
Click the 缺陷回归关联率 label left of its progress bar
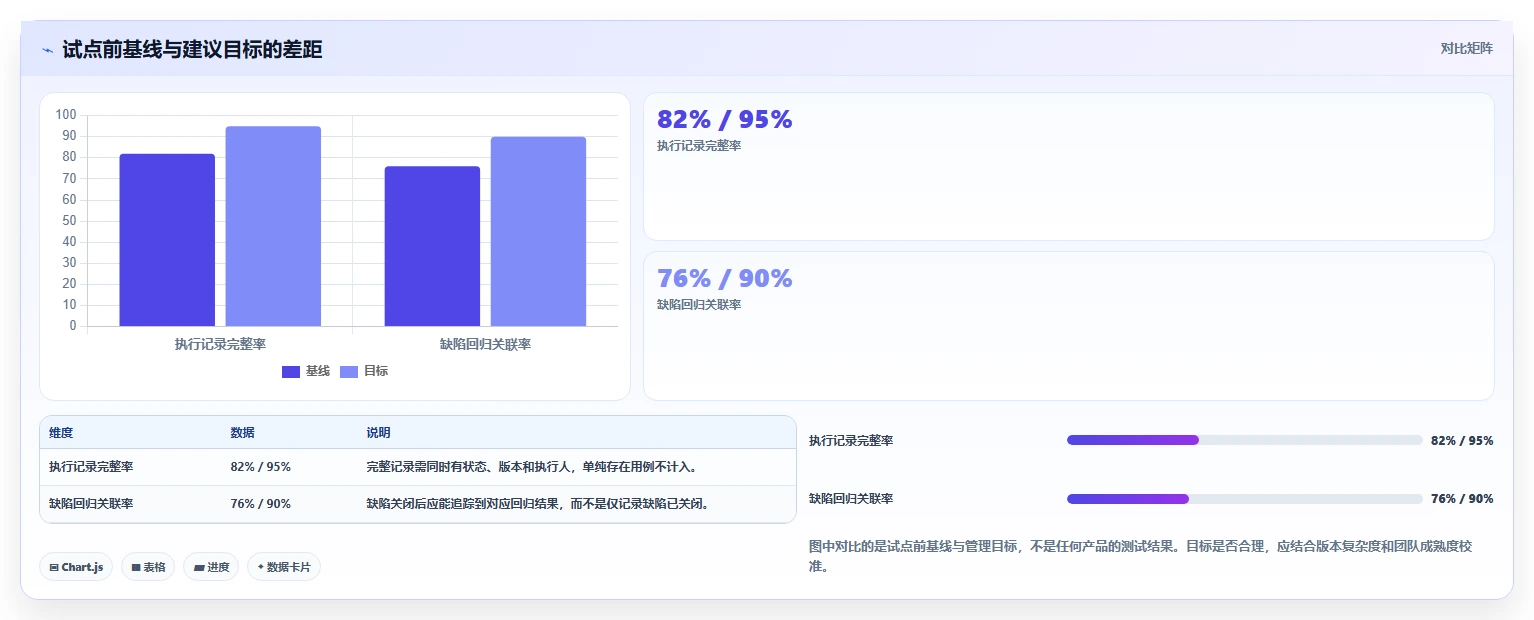[851, 499]
